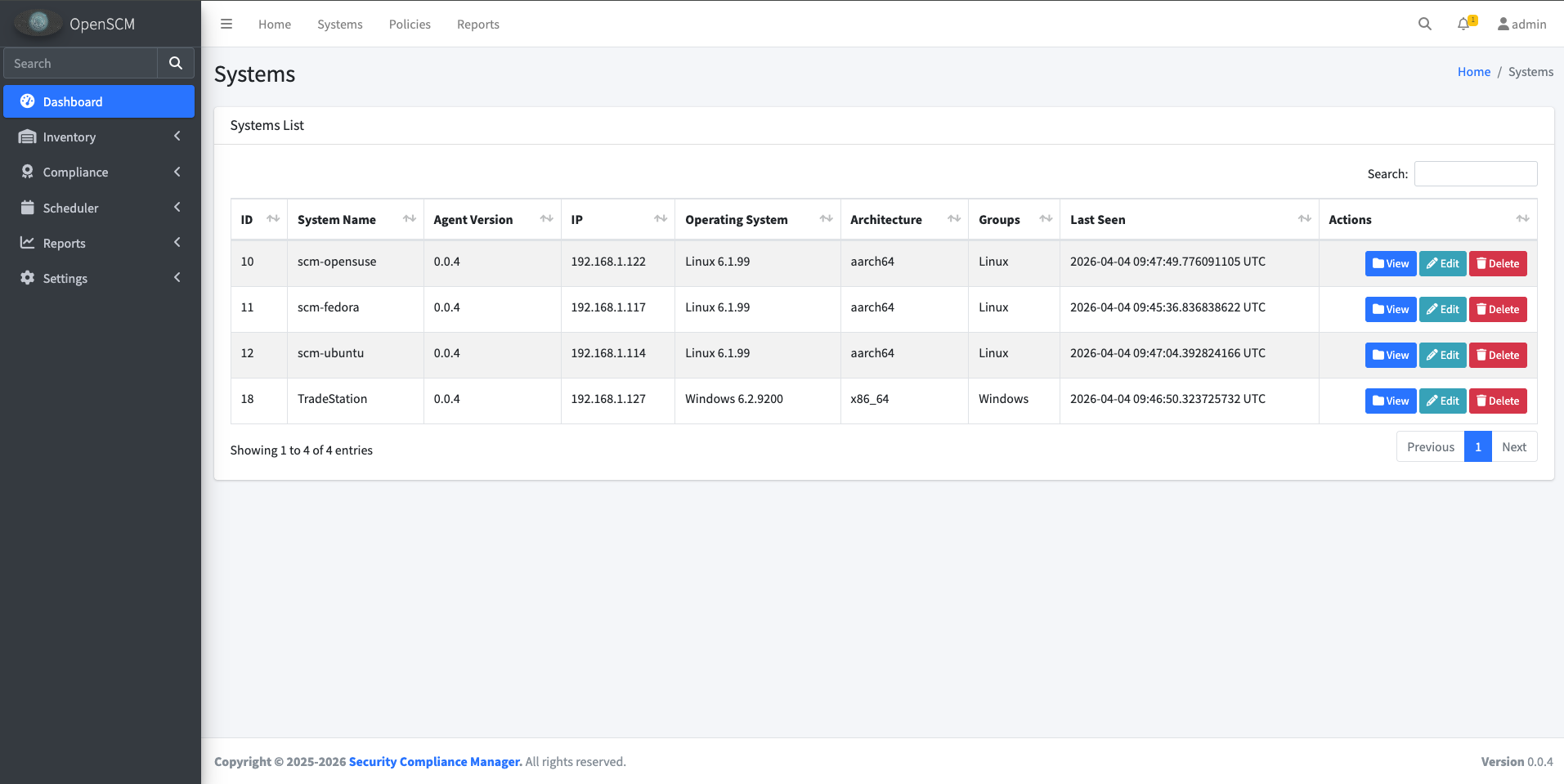
Task: Sort by System Name column
Action: 409,219
